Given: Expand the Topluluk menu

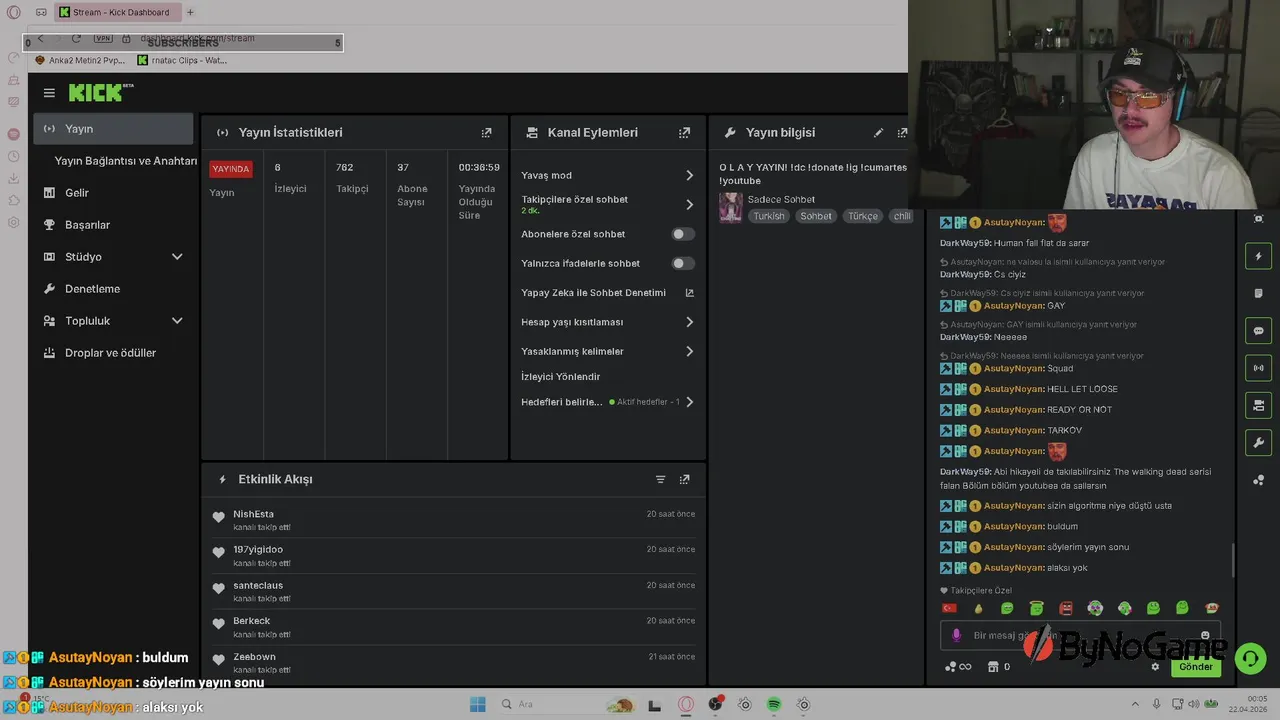Looking at the screenshot, I should click(x=177, y=321).
